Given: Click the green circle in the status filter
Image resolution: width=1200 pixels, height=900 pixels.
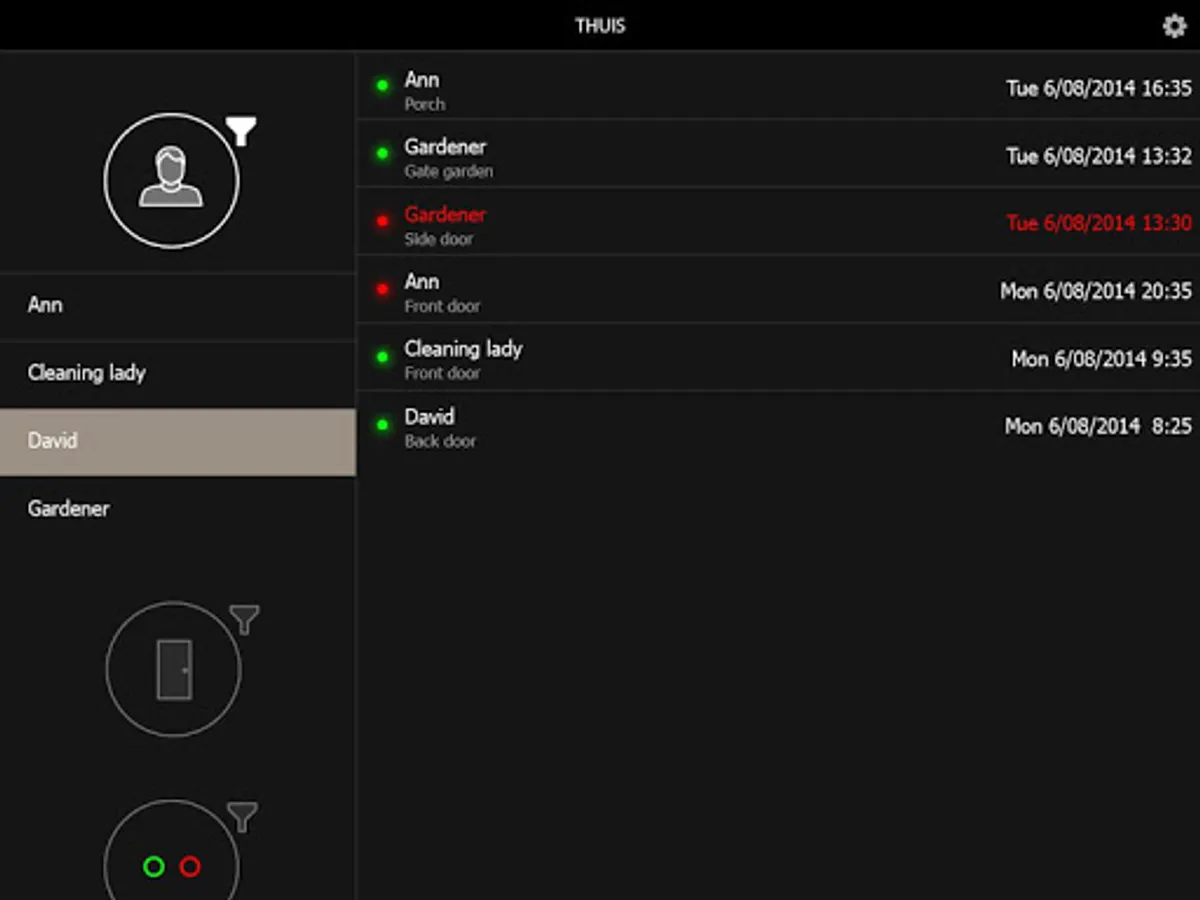Looking at the screenshot, I should (x=154, y=866).
